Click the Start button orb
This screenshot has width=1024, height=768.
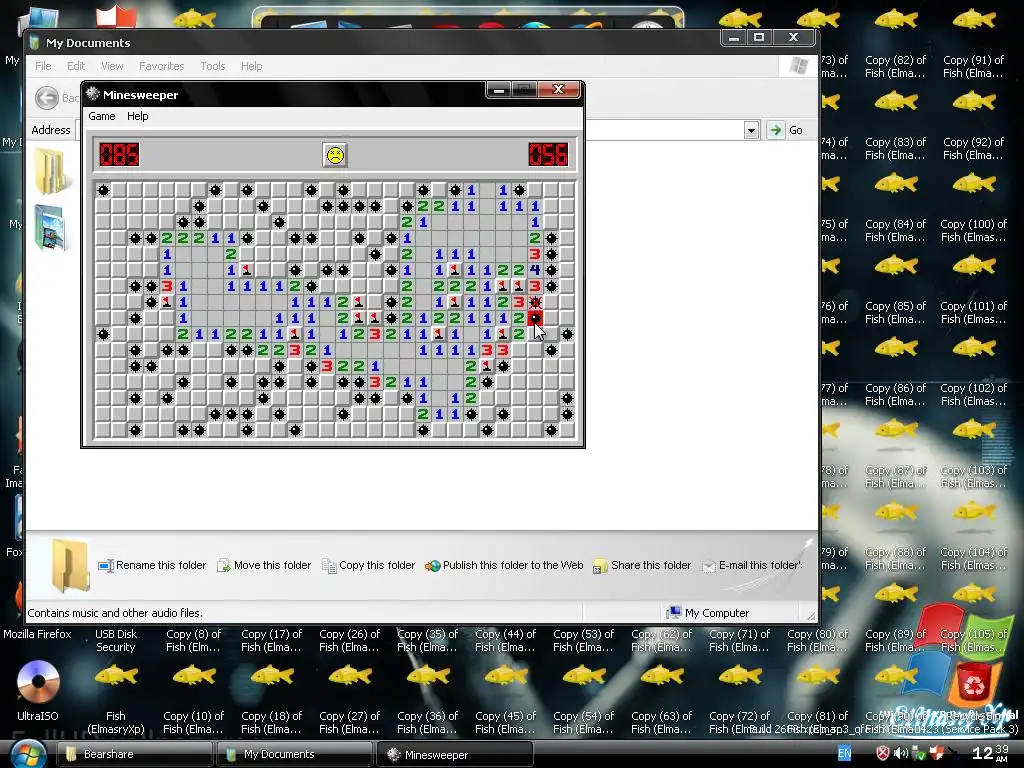click(27, 754)
